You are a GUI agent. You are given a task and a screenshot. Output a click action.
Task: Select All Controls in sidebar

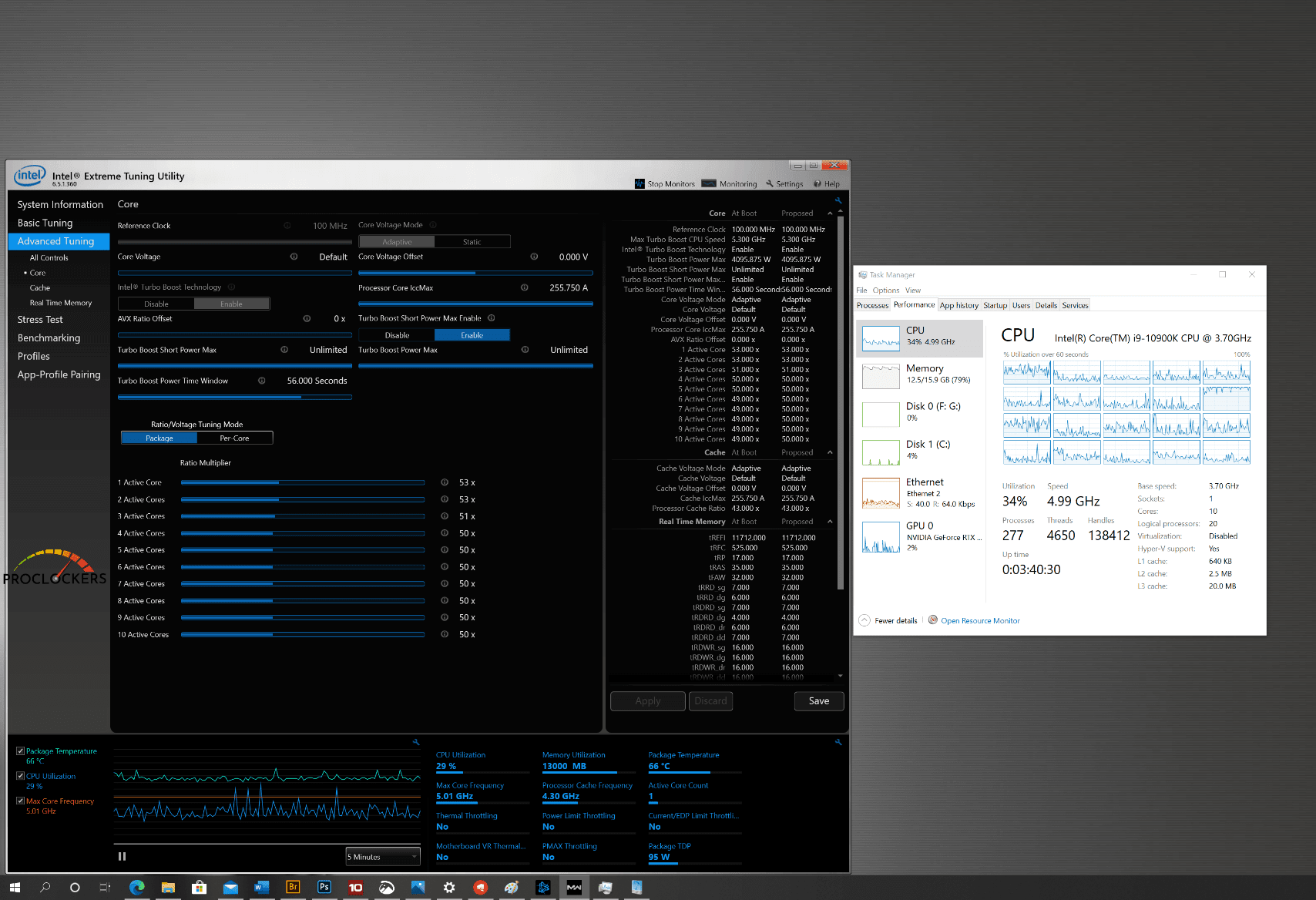pyautogui.click(x=49, y=258)
